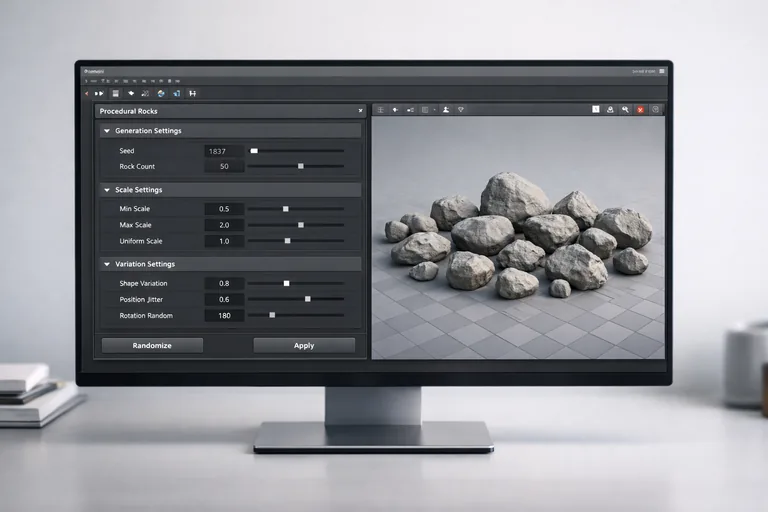Click the wrench icon above the viewport
This screenshot has height=512, width=768.
click(x=625, y=109)
